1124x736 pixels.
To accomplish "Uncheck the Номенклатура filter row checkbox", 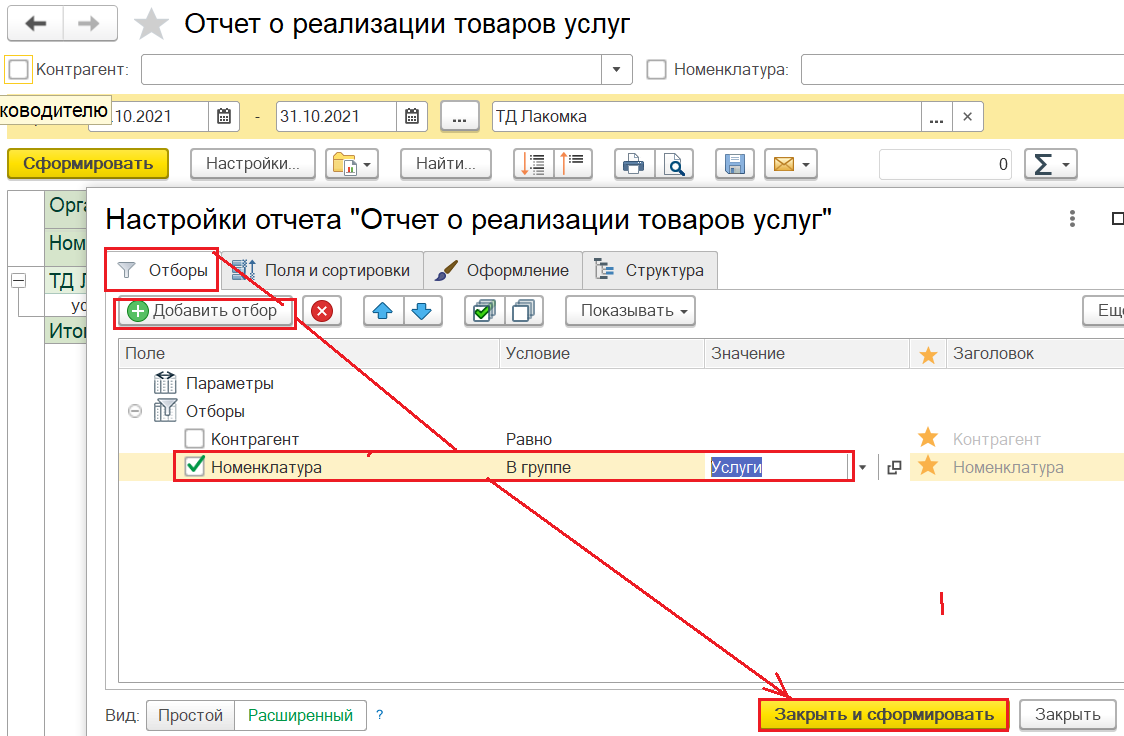I will 195,466.
